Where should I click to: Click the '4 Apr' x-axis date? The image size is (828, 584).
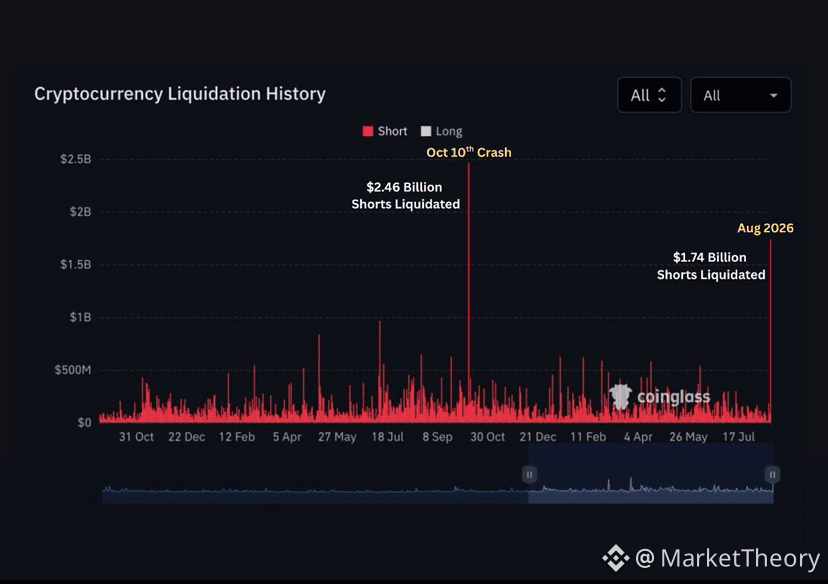coord(638,437)
